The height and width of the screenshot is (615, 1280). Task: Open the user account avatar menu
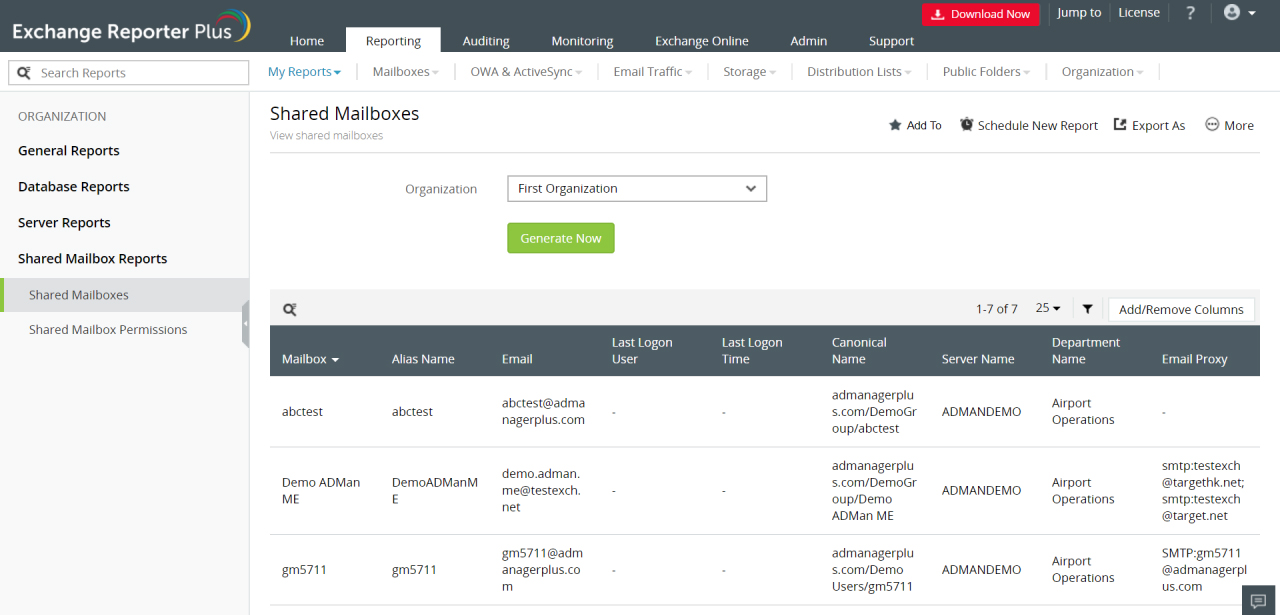click(x=1239, y=13)
